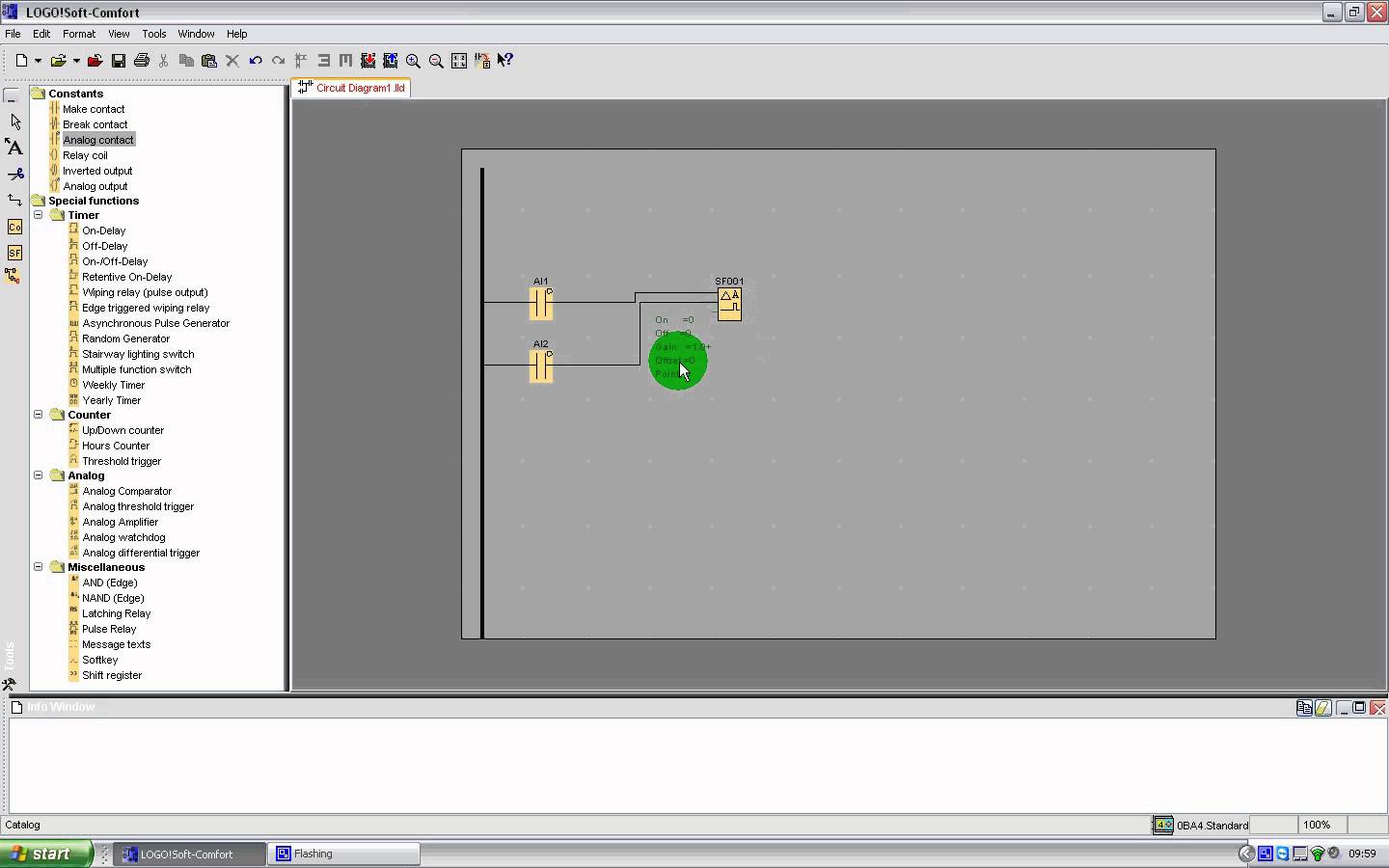Click the Zoom Out magnifier icon
Image resolution: width=1389 pixels, height=868 pixels.
(x=436, y=61)
